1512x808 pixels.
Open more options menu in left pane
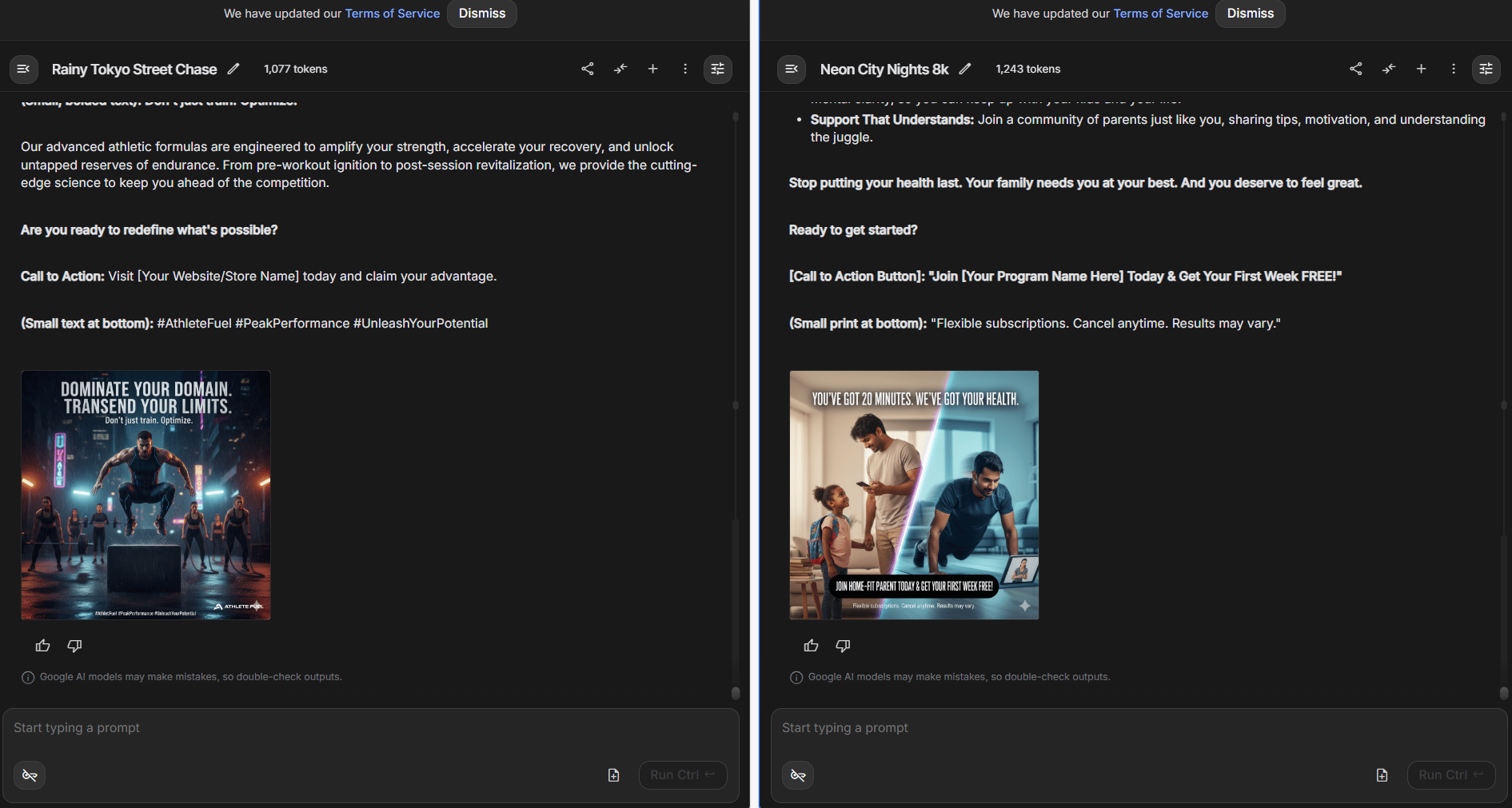(x=685, y=69)
